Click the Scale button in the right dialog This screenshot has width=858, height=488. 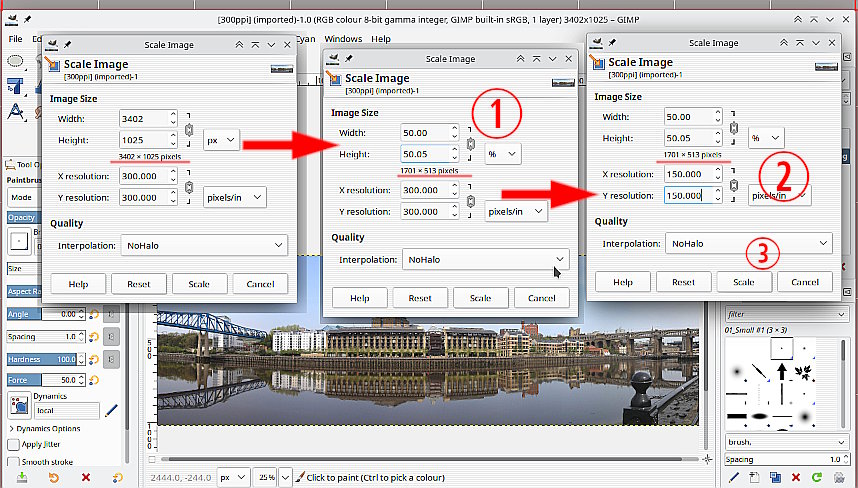[x=743, y=282]
